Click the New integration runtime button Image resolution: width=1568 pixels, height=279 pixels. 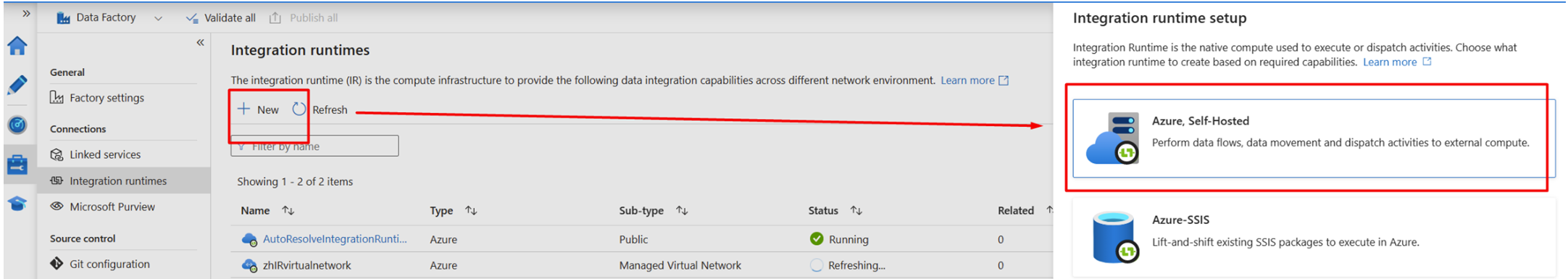tap(259, 109)
